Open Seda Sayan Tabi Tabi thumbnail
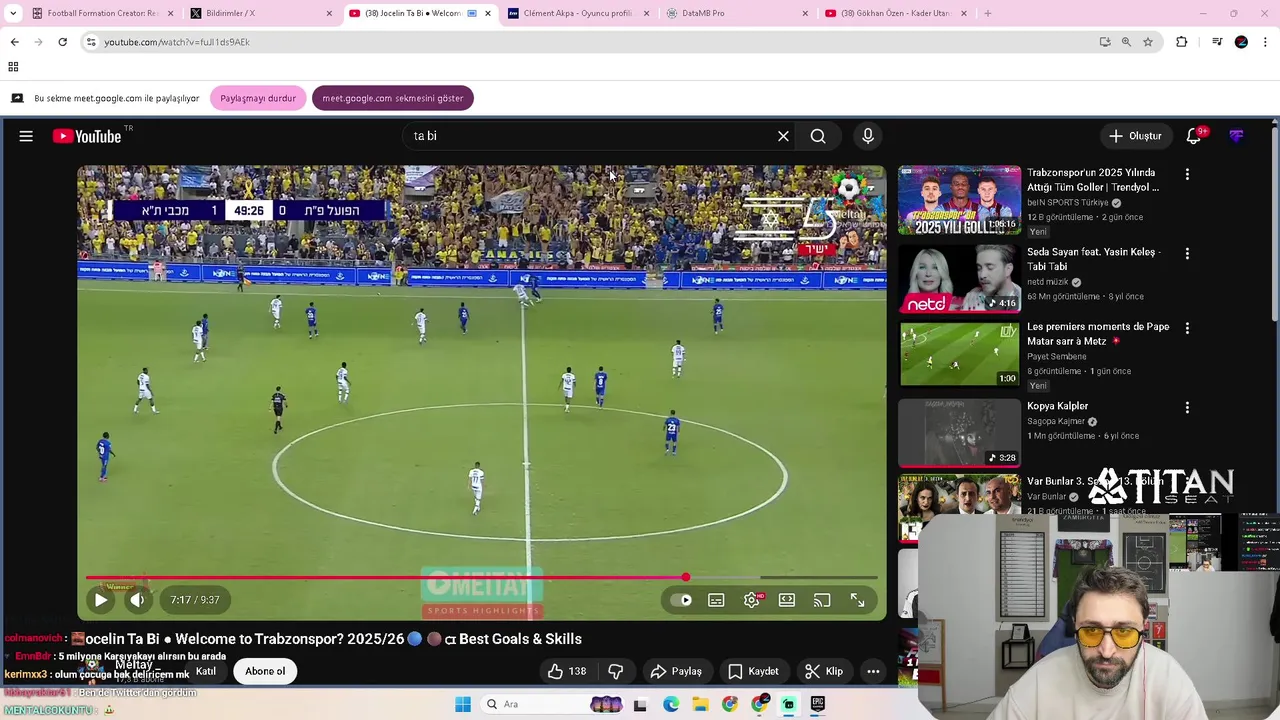 (x=959, y=279)
